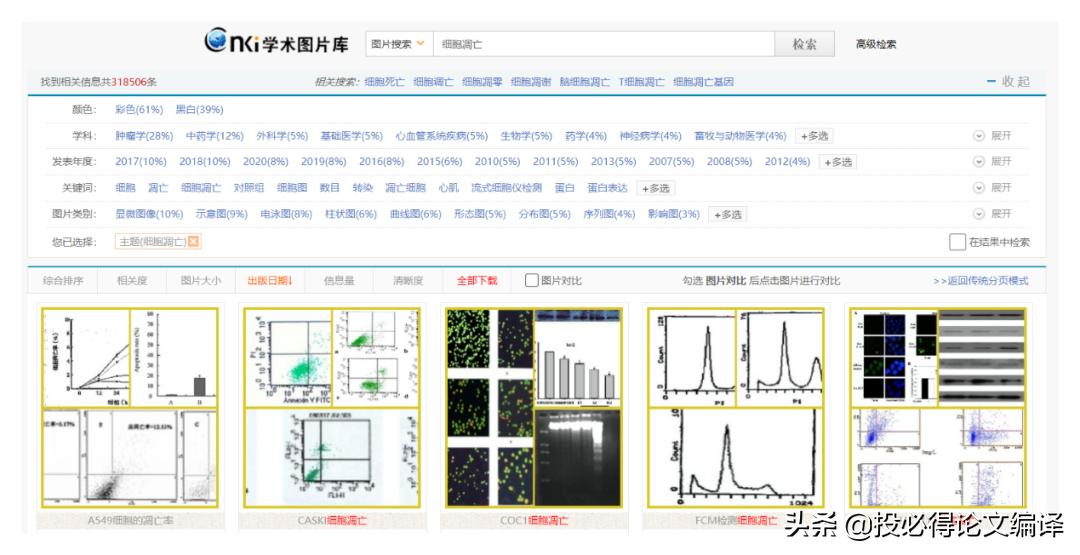Click the search input containing 细胞凋亡

click(603, 44)
